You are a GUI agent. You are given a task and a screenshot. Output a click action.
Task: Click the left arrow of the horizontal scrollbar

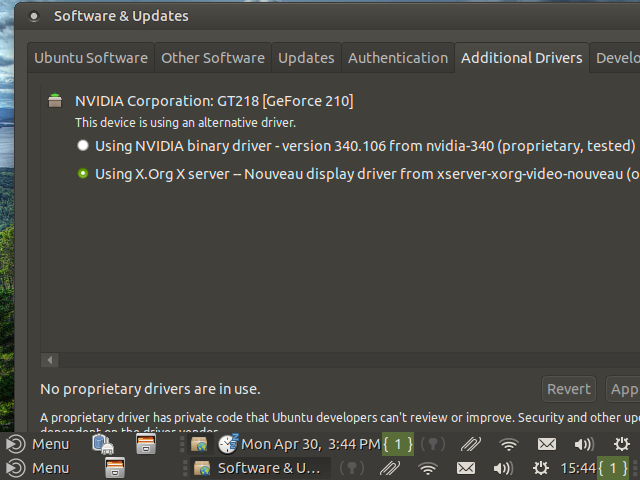coord(50,360)
